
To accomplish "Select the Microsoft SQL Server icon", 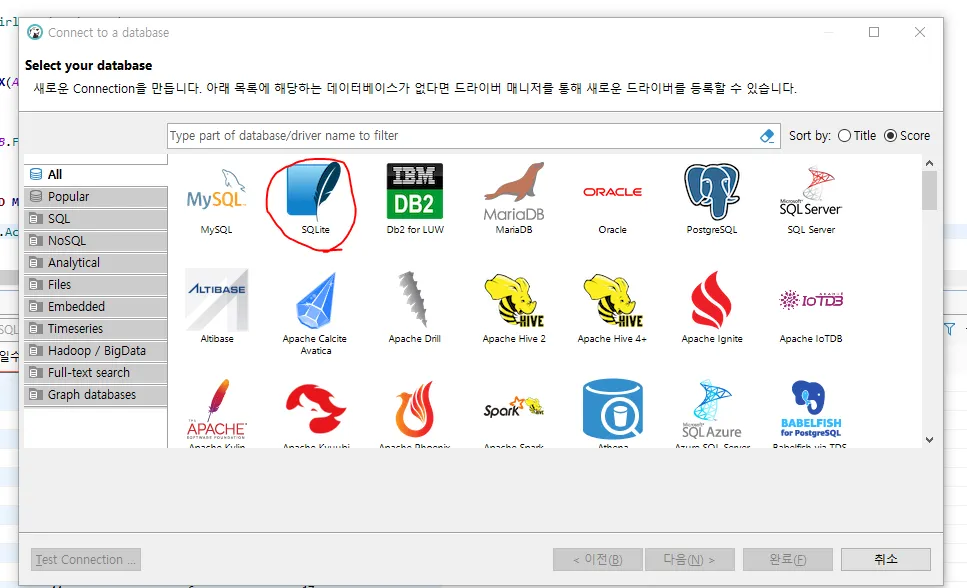I will click(x=811, y=191).
